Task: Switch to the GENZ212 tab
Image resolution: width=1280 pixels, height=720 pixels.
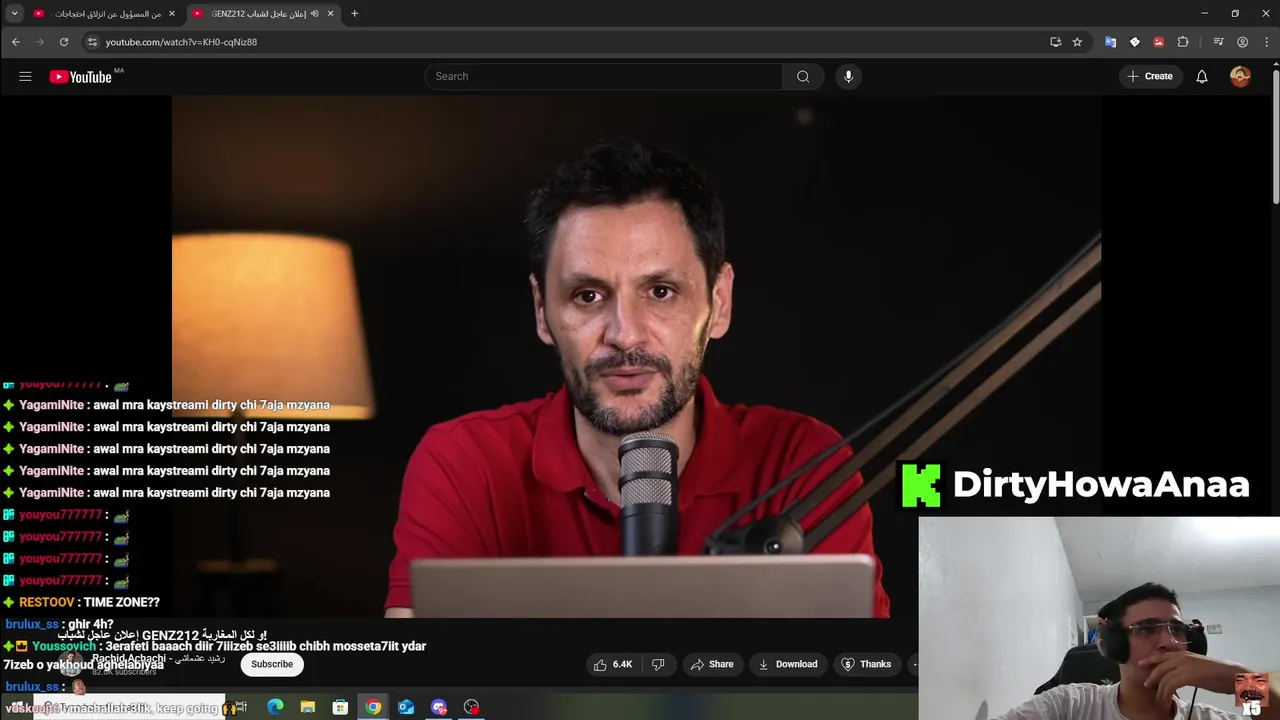Action: tap(264, 14)
